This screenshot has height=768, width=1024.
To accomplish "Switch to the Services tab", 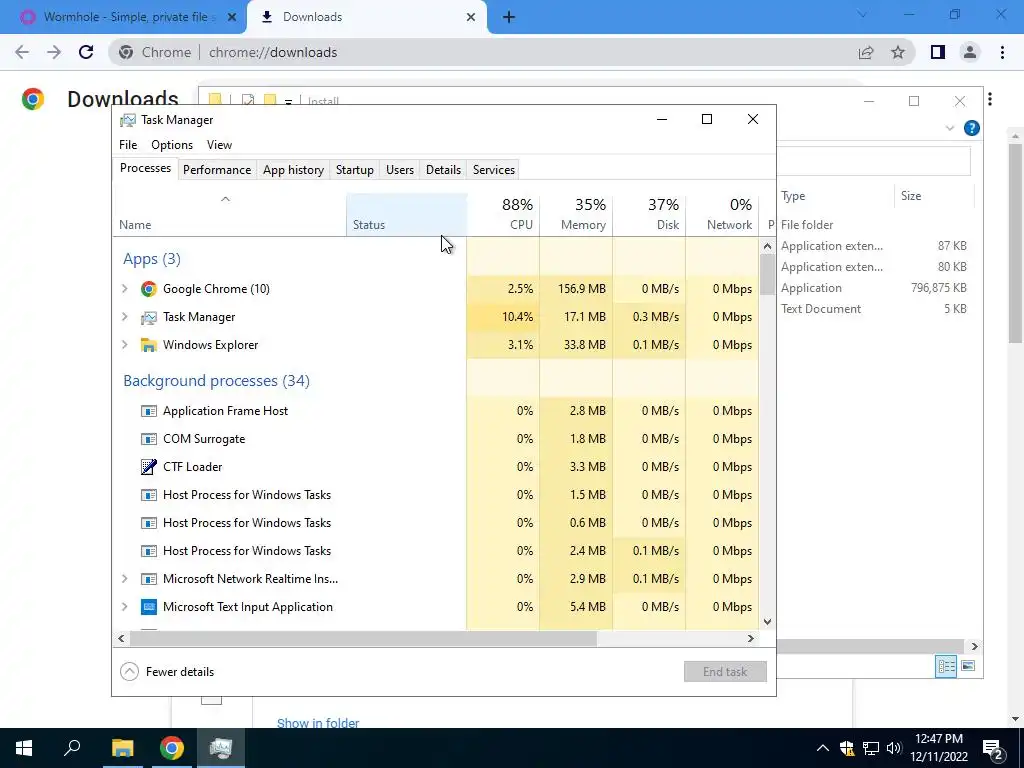I will pyautogui.click(x=494, y=170).
